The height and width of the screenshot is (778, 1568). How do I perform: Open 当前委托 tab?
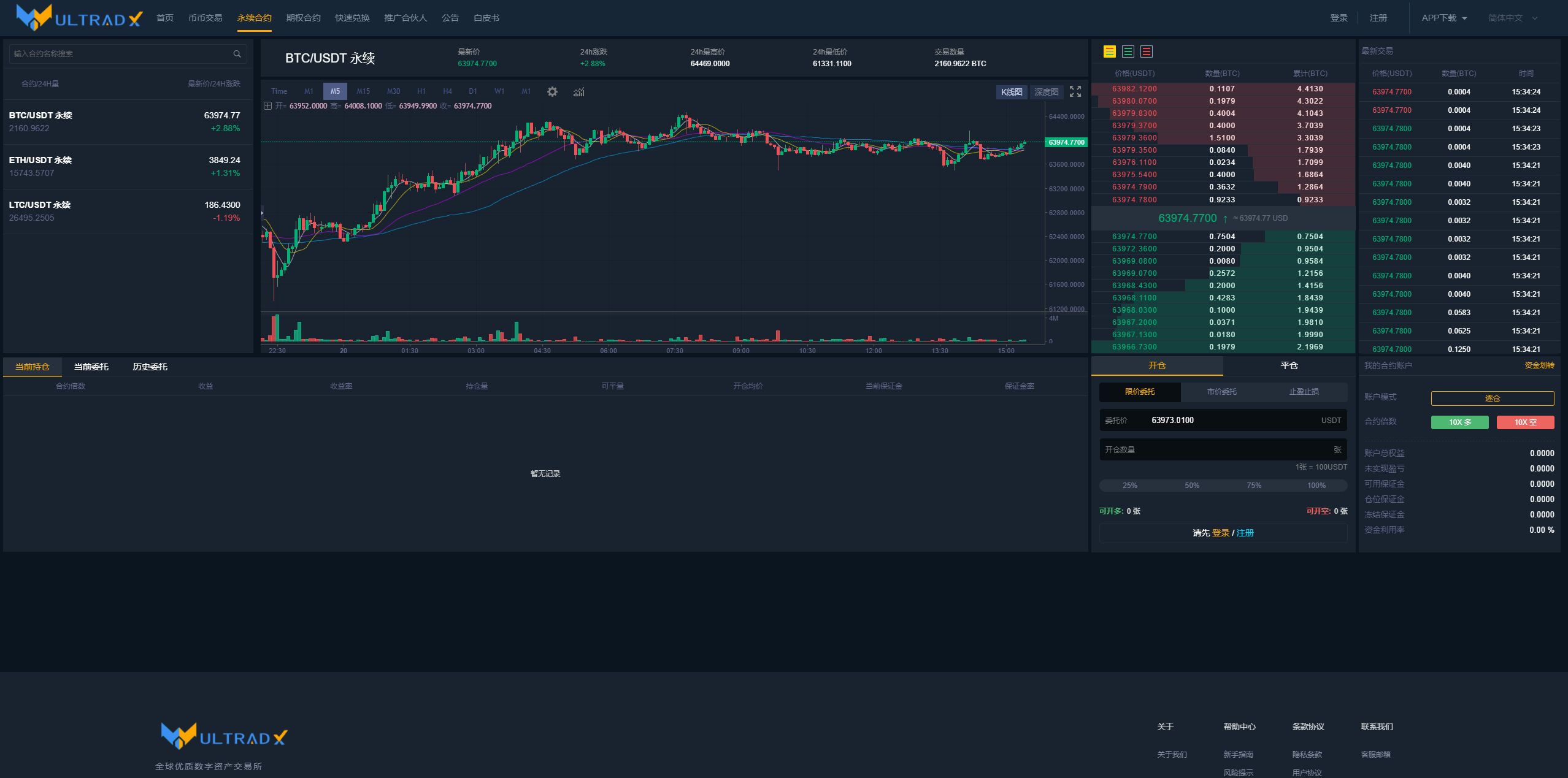click(x=91, y=367)
